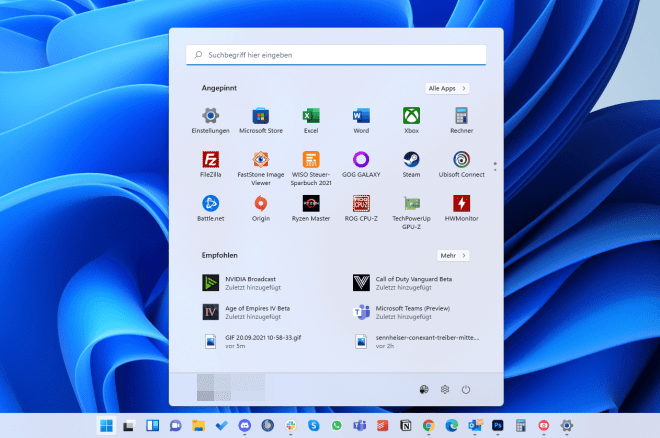Open the recommended NVIDIA Broadcast entry

250,282
